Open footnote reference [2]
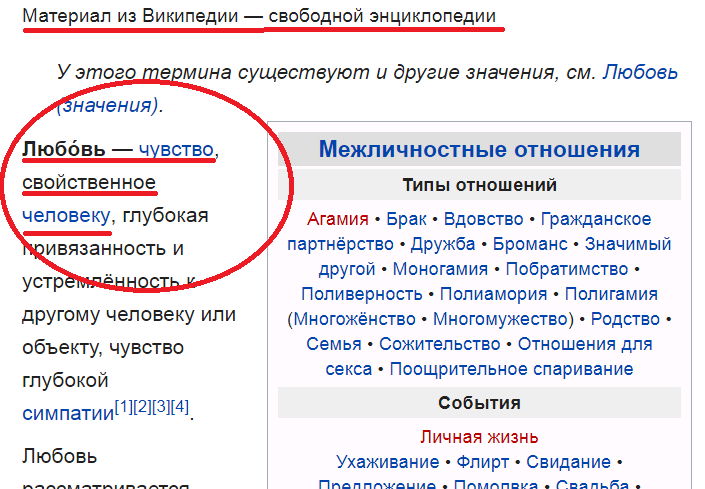The image size is (705, 489). 143,407
